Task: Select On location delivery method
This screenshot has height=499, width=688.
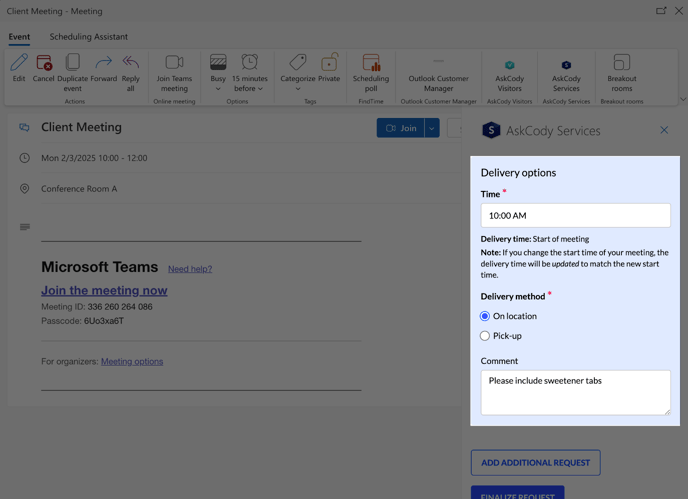Action: click(485, 316)
